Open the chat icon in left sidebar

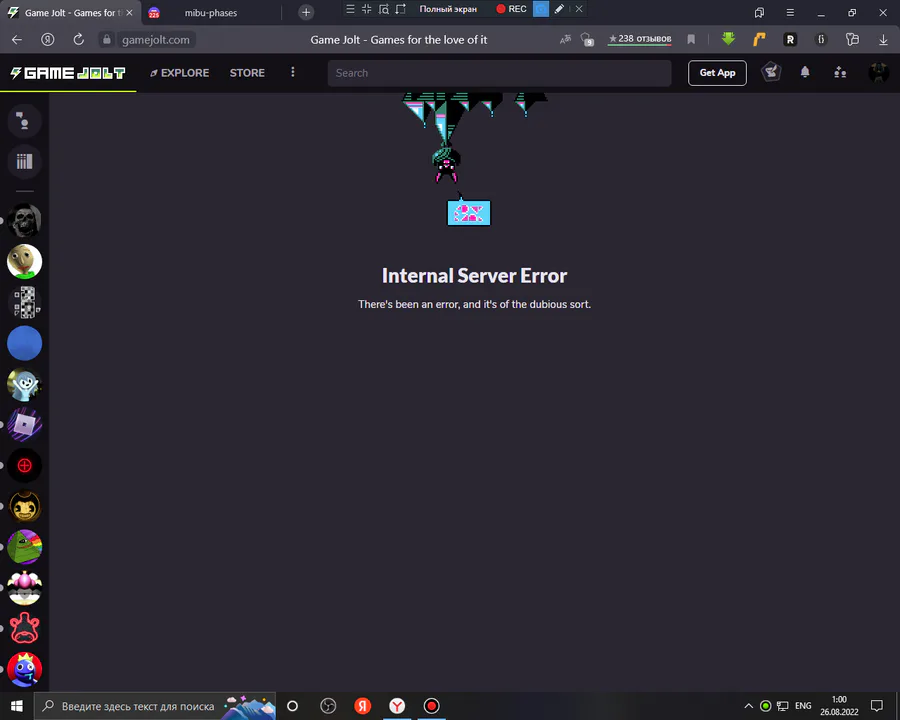tap(24, 121)
